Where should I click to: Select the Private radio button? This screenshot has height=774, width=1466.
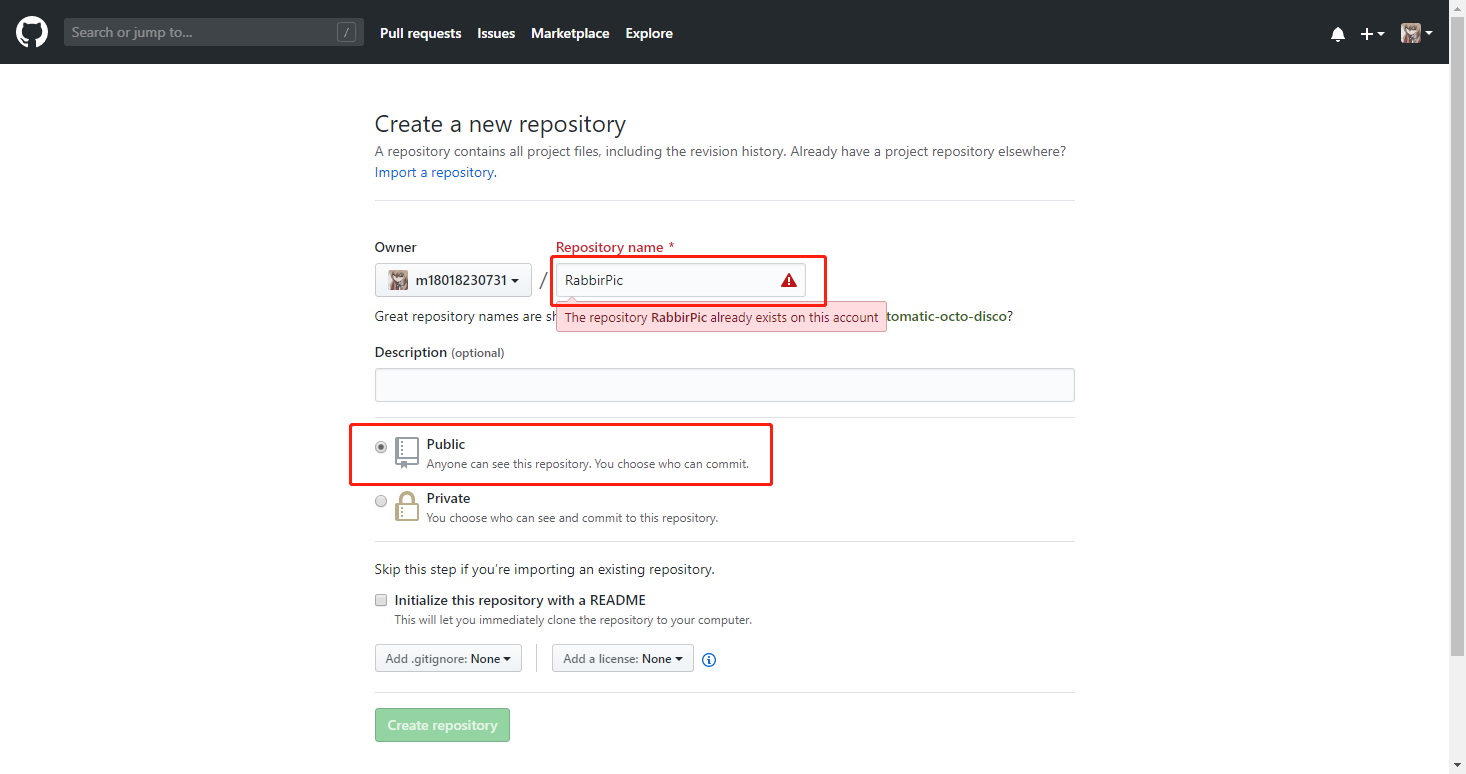381,501
